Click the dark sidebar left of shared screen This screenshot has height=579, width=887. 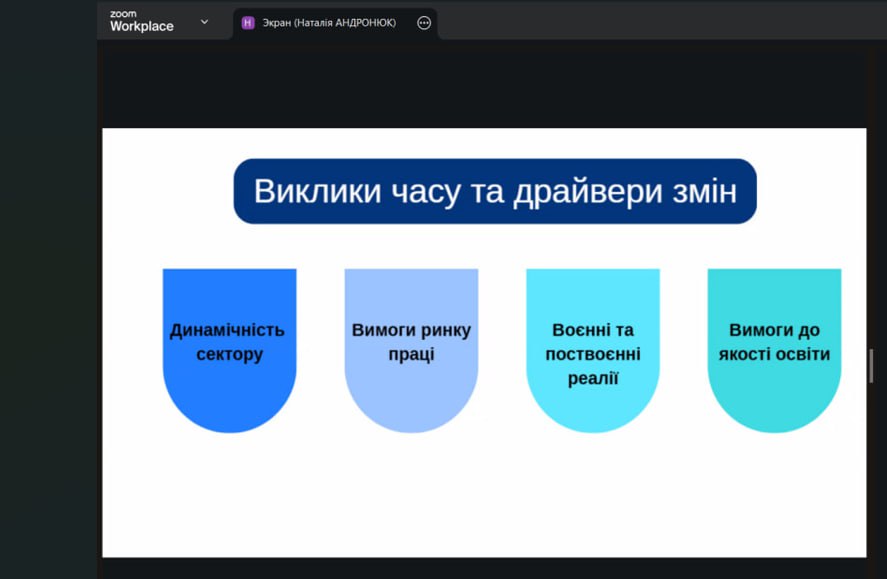48,300
